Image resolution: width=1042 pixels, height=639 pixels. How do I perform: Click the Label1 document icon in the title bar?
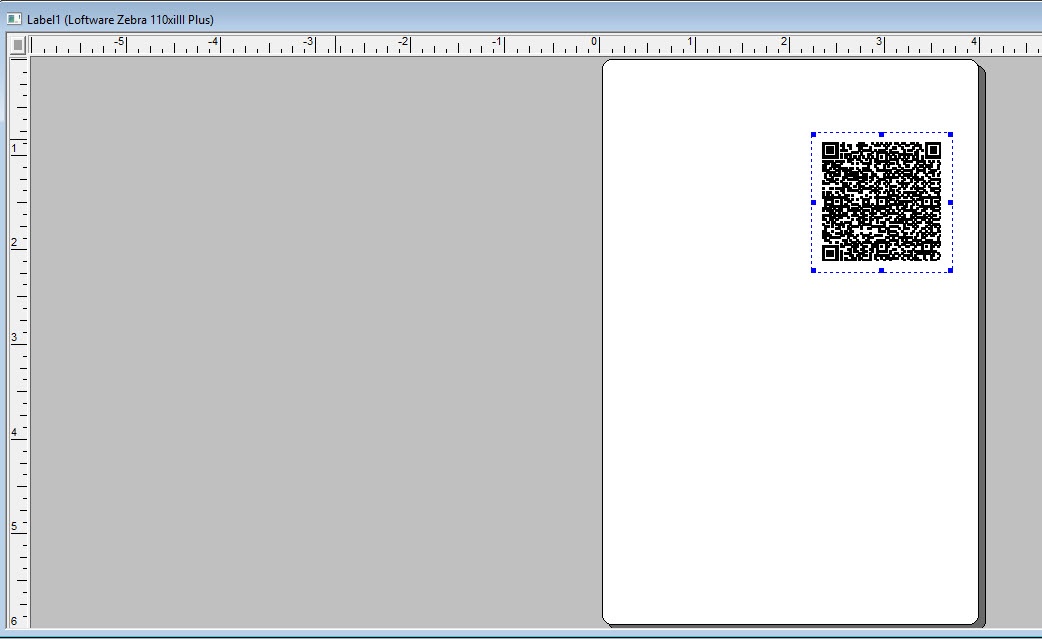(x=14, y=19)
